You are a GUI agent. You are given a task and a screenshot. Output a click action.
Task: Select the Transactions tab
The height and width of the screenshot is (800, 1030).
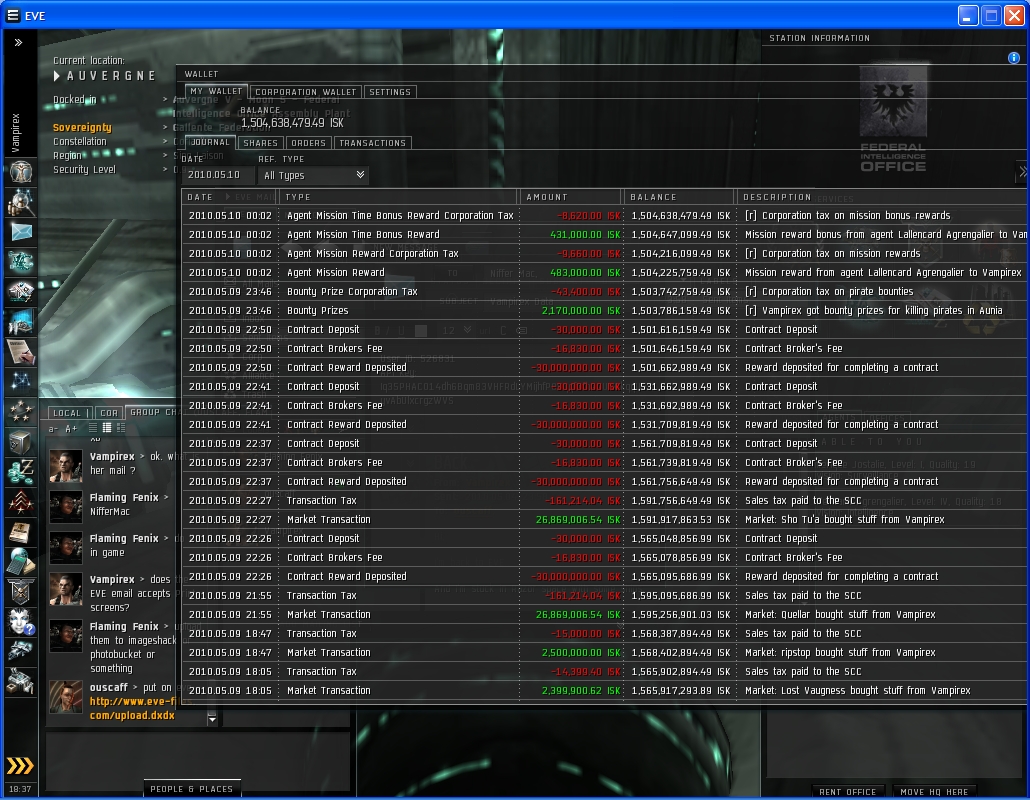[372, 143]
